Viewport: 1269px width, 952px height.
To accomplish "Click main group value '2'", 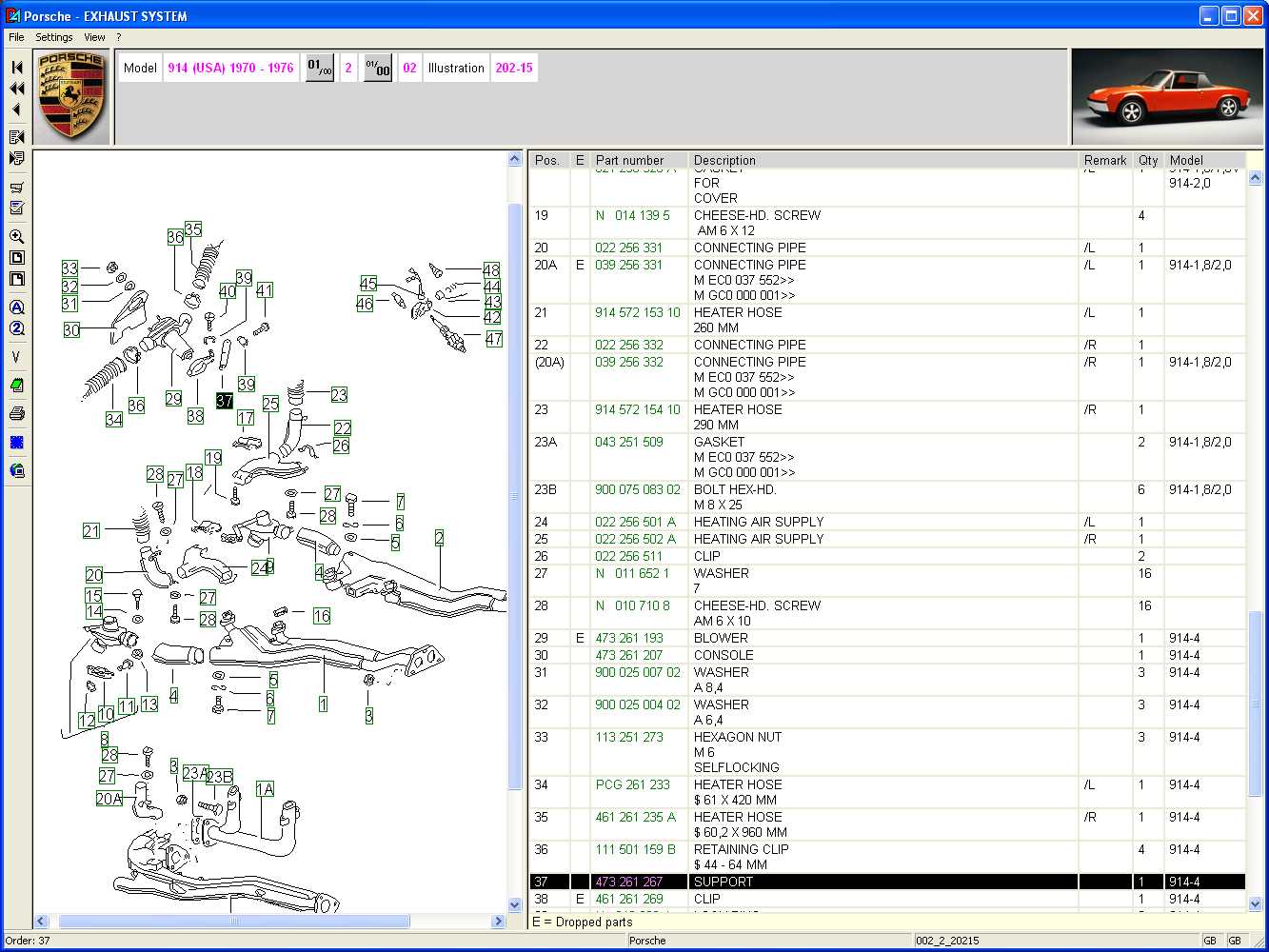I will coord(348,68).
